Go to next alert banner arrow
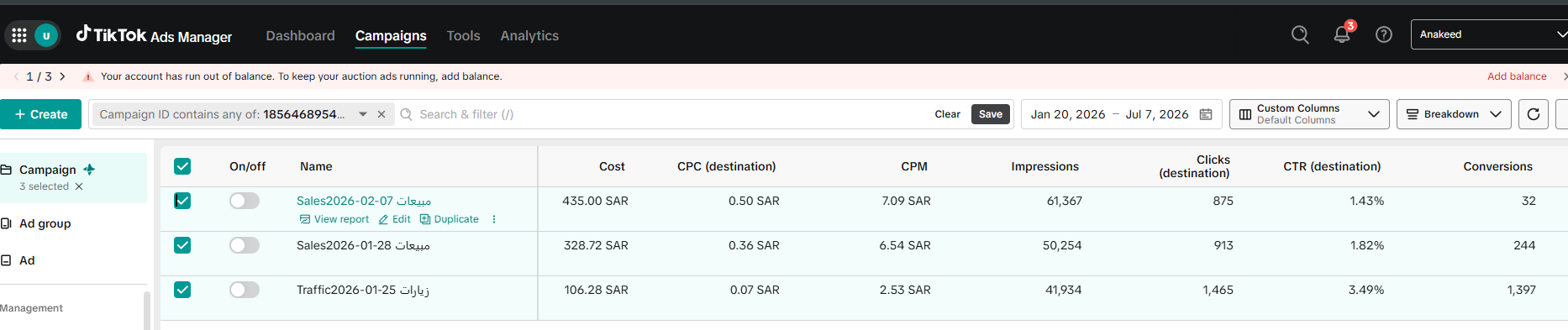The height and width of the screenshot is (330, 1568). 62,76
